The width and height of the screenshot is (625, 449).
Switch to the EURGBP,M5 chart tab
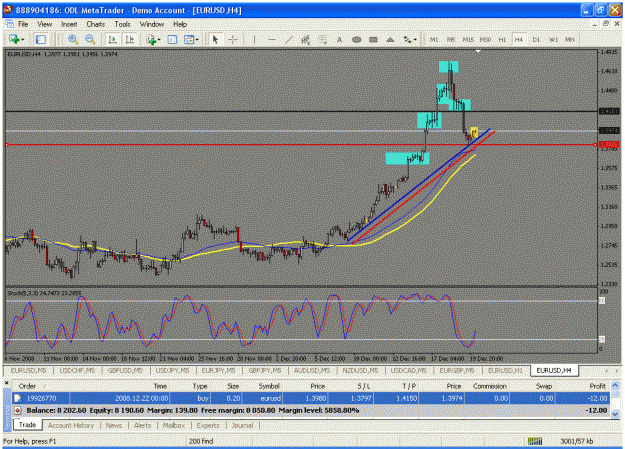click(x=457, y=370)
